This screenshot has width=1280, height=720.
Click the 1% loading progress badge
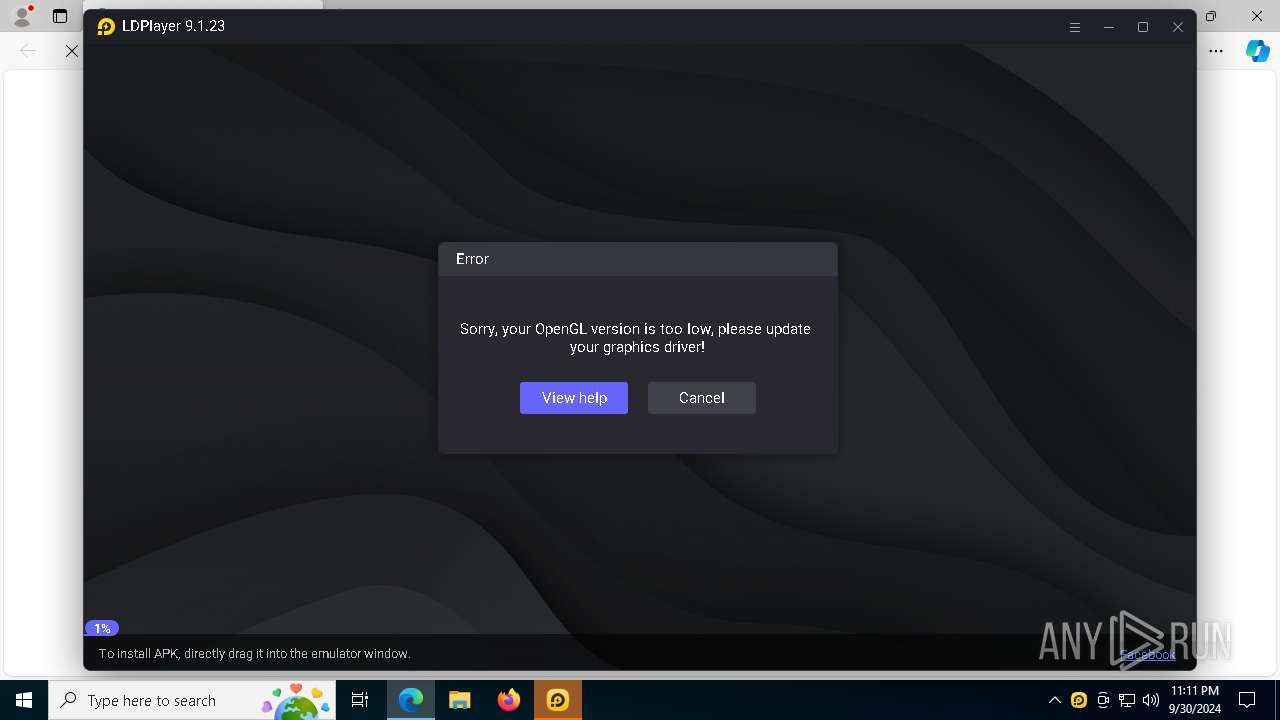pyautogui.click(x=102, y=629)
